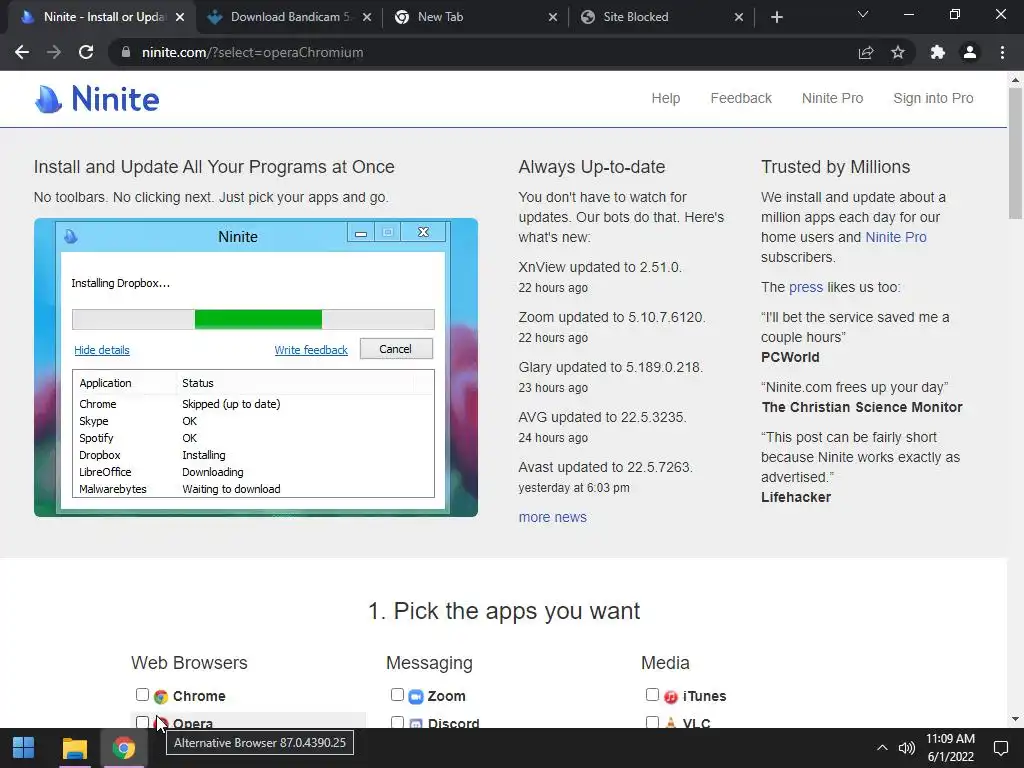Image resolution: width=1024 pixels, height=768 pixels.
Task: Go back with the browser back arrow
Action: (x=22, y=52)
